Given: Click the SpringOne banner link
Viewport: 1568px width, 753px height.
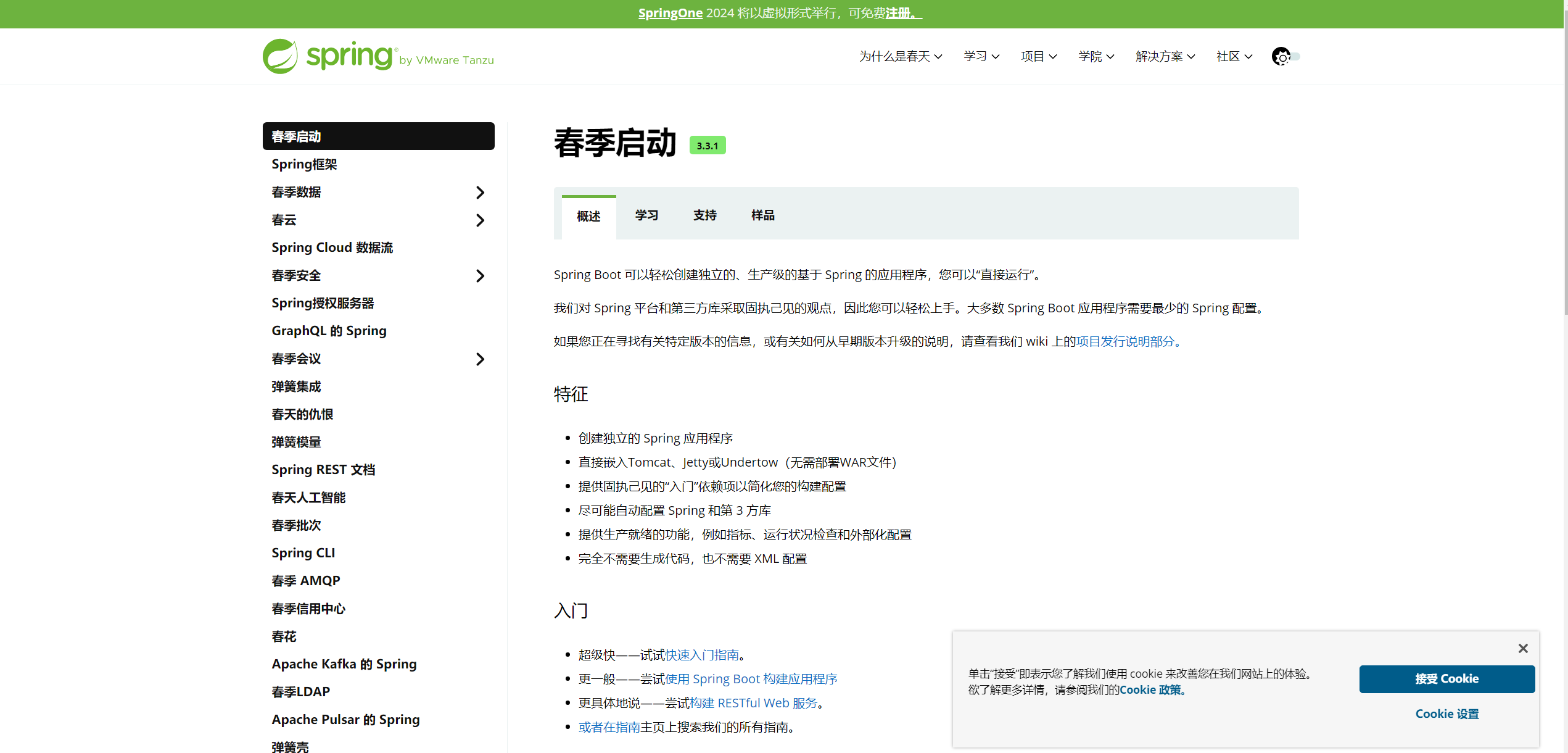Looking at the screenshot, I should pyautogui.click(x=670, y=14).
